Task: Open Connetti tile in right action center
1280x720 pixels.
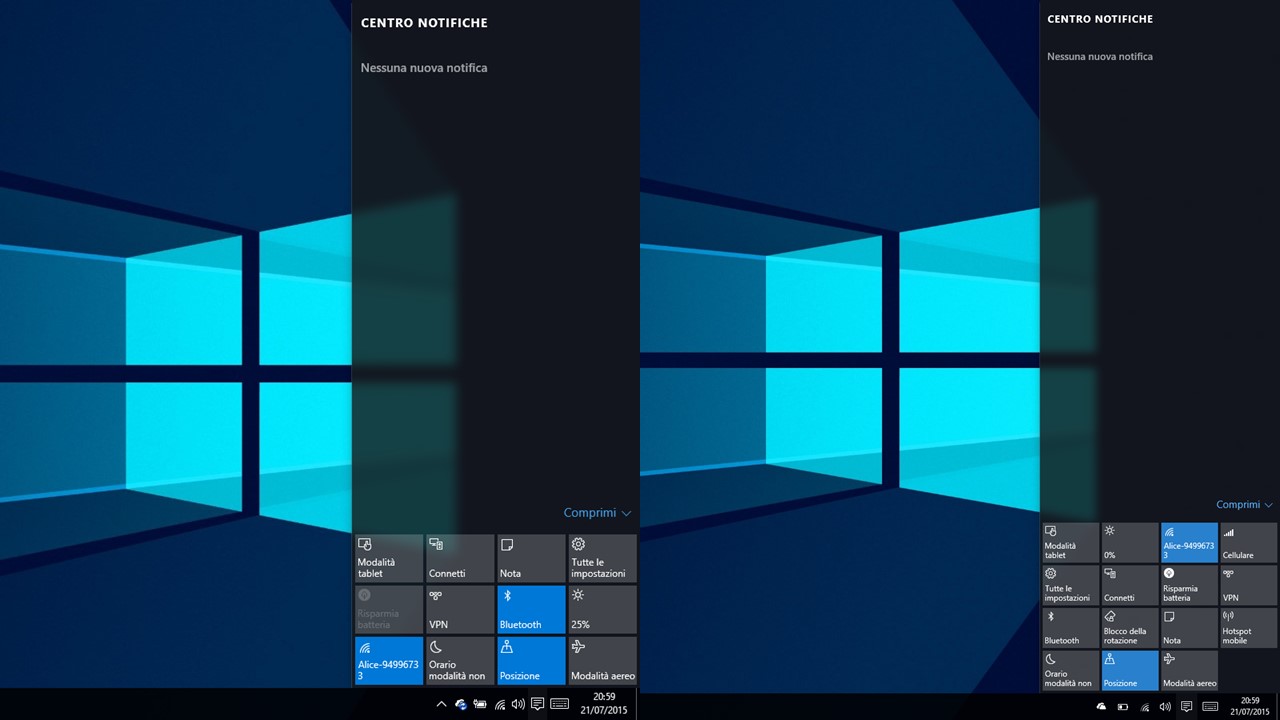Action: pyautogui.click(x=1130, y=585)
